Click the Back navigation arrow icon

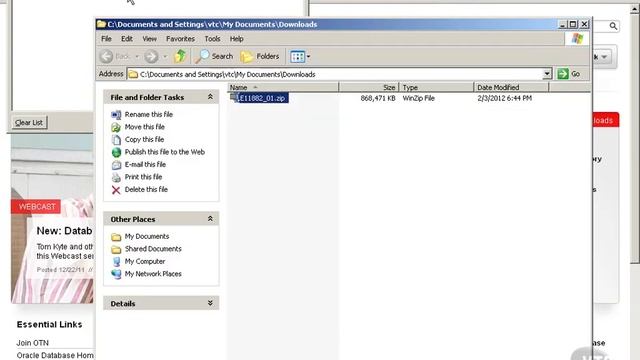(107, 56)
